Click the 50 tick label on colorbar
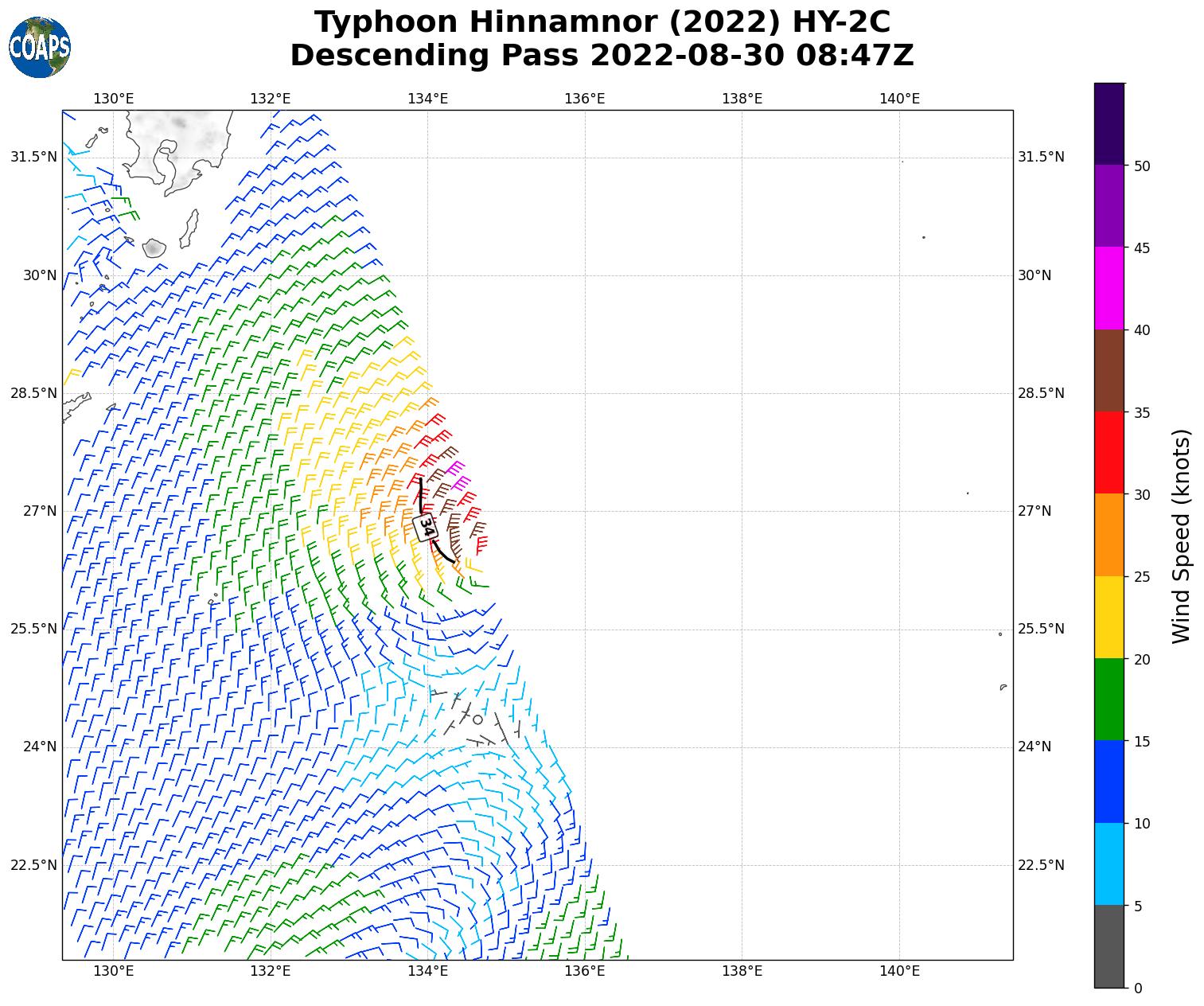 tap(1140, 166)
